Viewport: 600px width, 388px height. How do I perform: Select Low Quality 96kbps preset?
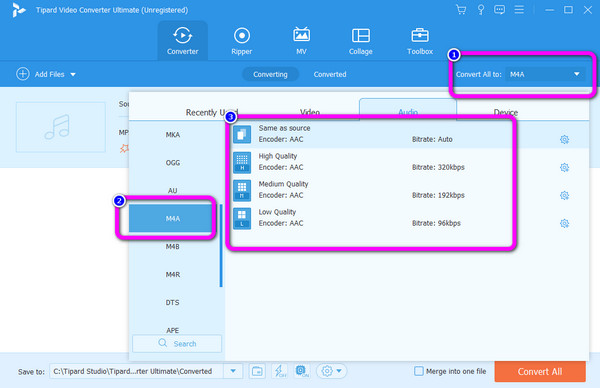click(407, 218)
